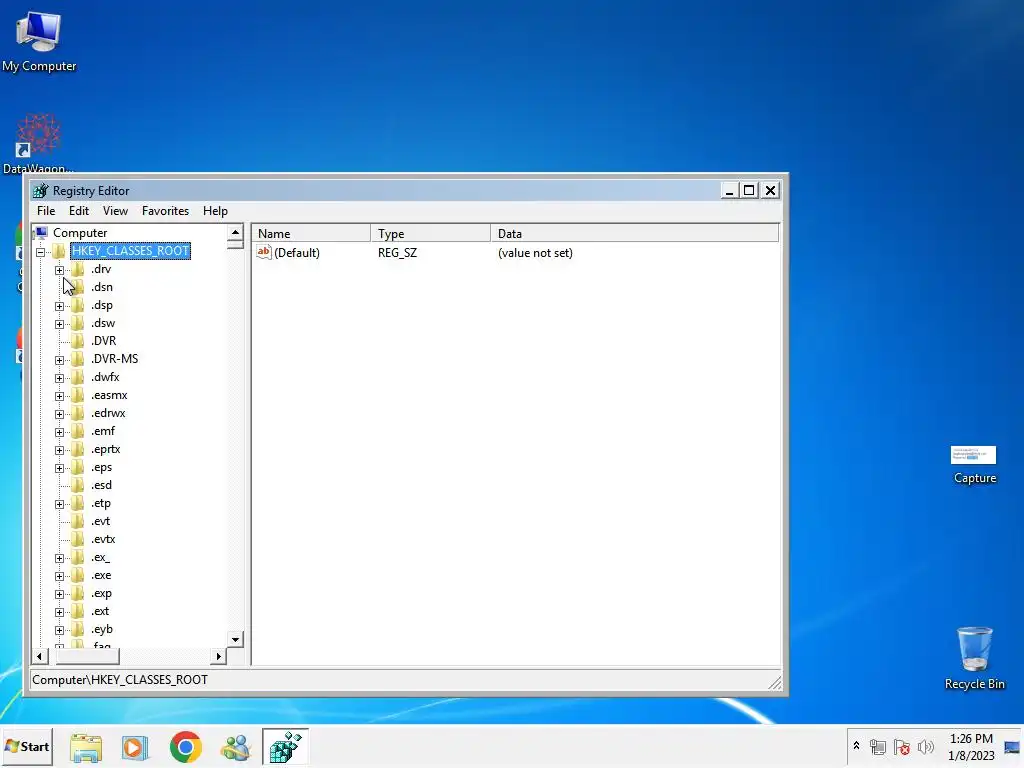Viewport: 1024px width, 768px height.
Task: Open the View menu
Action: click(115, 211)
